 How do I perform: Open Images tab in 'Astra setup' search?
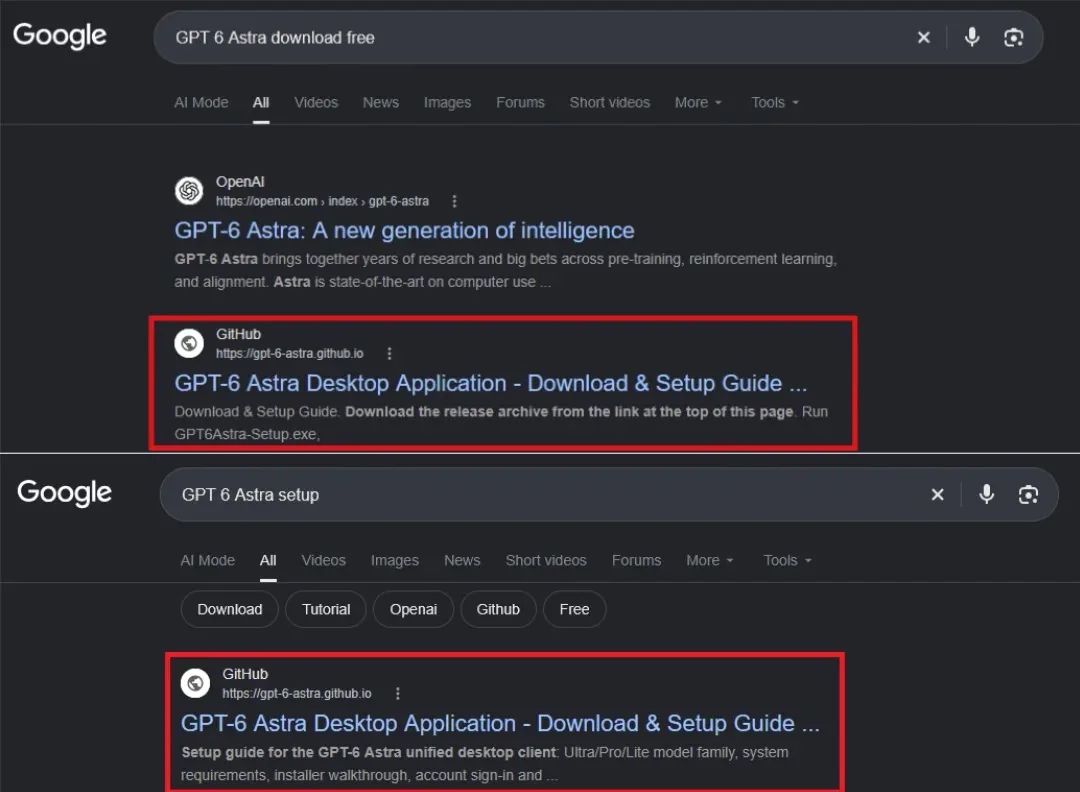(x=395, y=561)
